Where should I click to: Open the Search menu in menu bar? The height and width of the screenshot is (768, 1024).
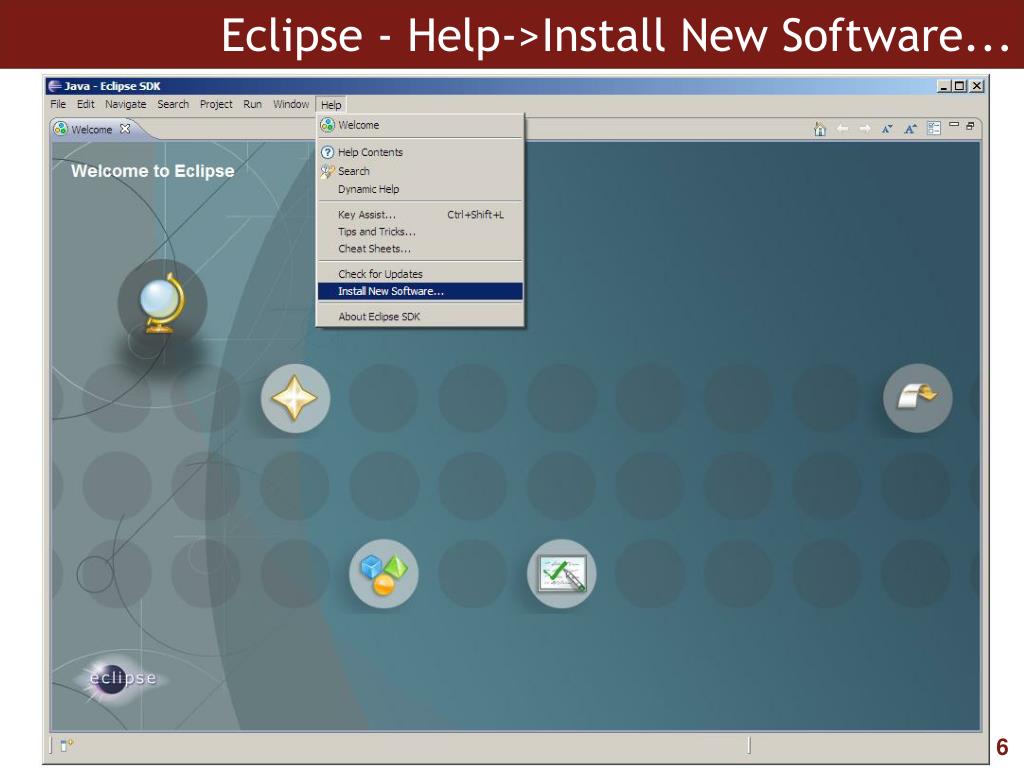coord(173,104)
